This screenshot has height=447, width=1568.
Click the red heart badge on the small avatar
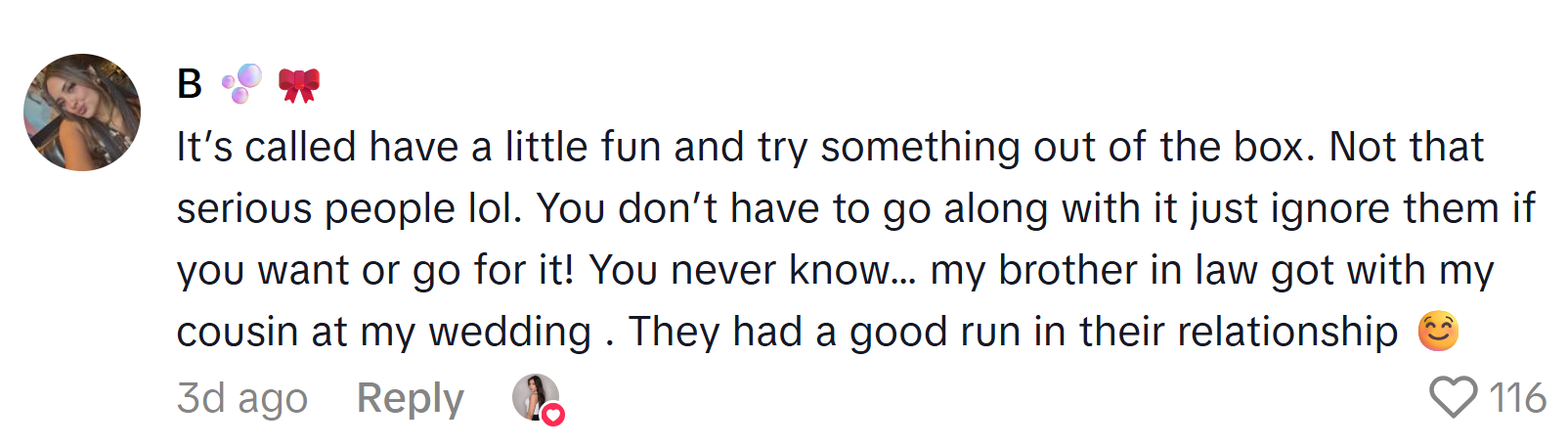553,415
